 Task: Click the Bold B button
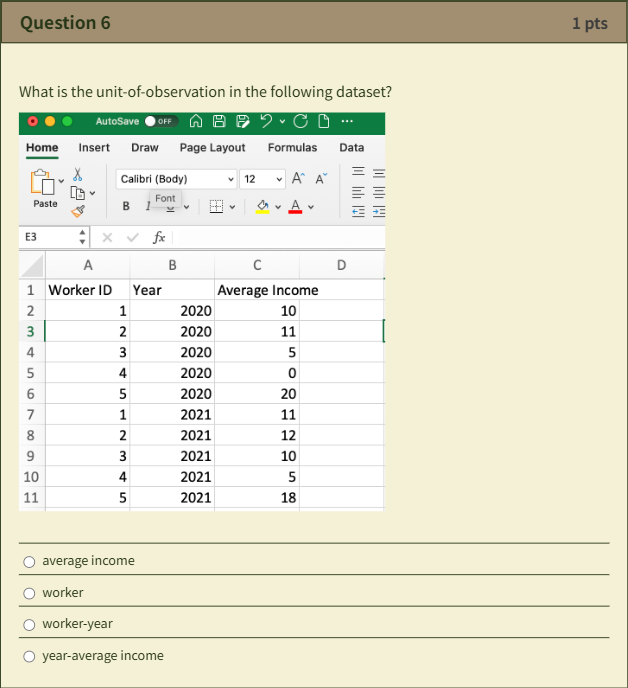(x=126, y=206)
